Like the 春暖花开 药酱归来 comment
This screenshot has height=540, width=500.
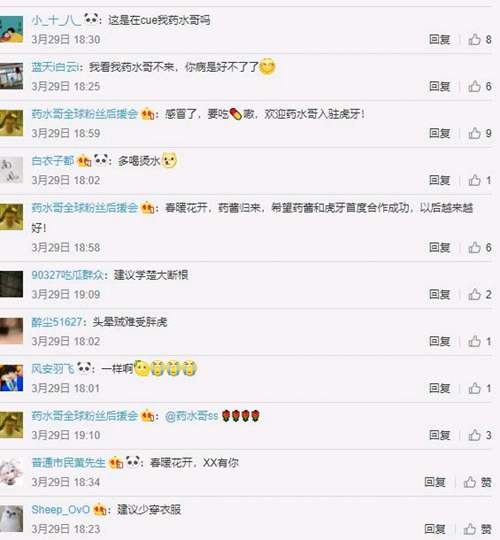pyautogui.click(x=480, y=247)
